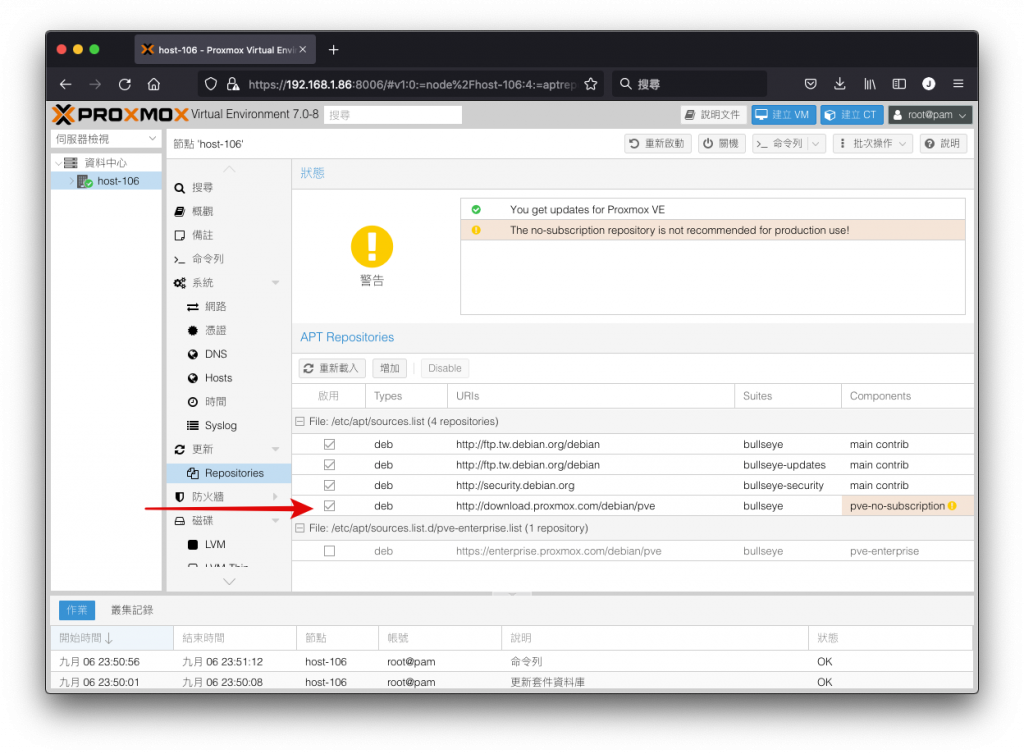Click the browser forward arrow
Screen dimensions: 1024x754
[95, 84]
